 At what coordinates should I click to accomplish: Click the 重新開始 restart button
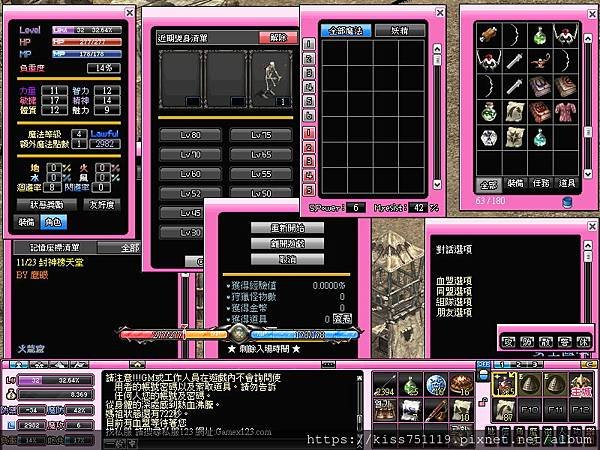point(287,228)
